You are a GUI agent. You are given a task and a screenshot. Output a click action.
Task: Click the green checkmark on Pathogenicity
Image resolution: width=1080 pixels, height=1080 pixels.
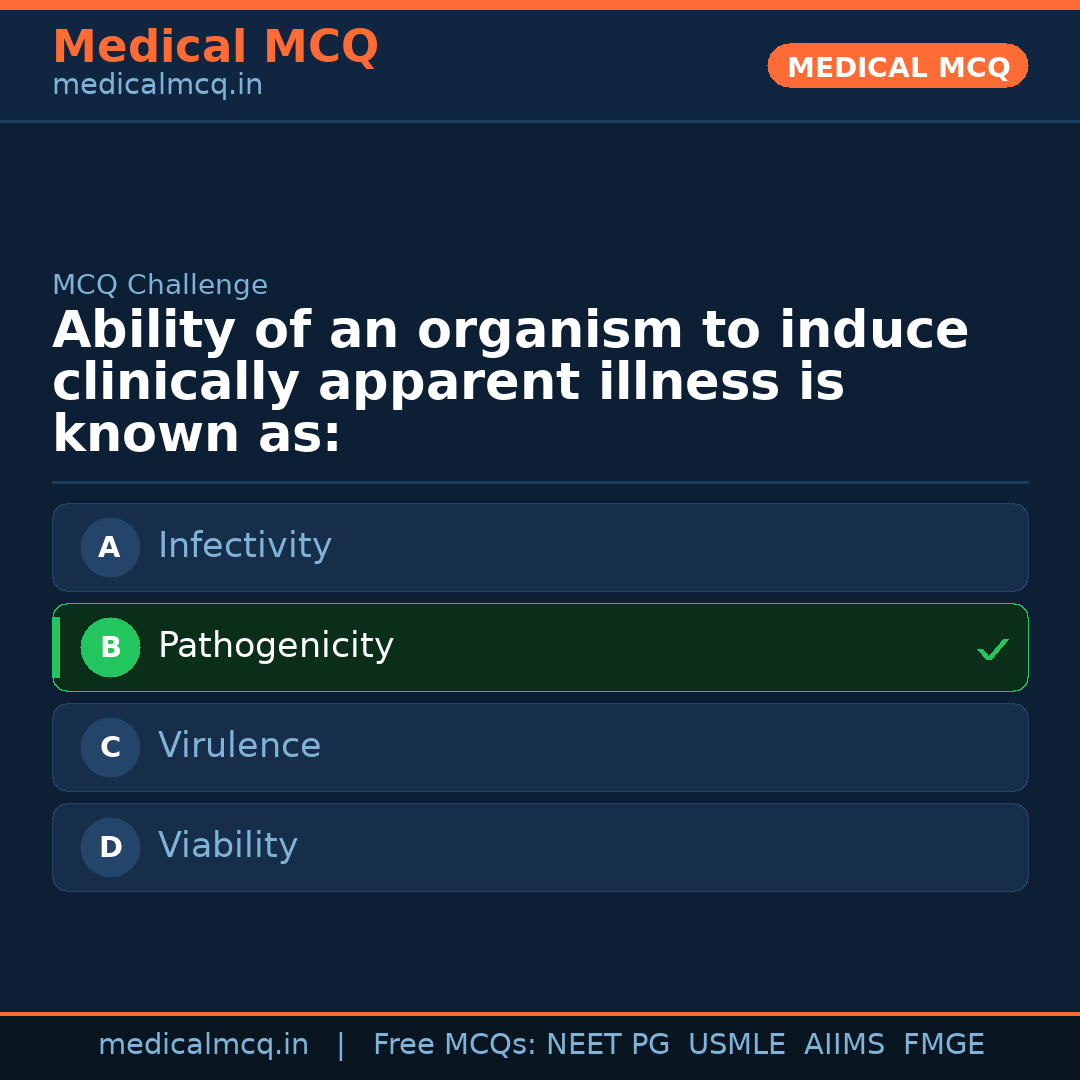pos(993,650)
